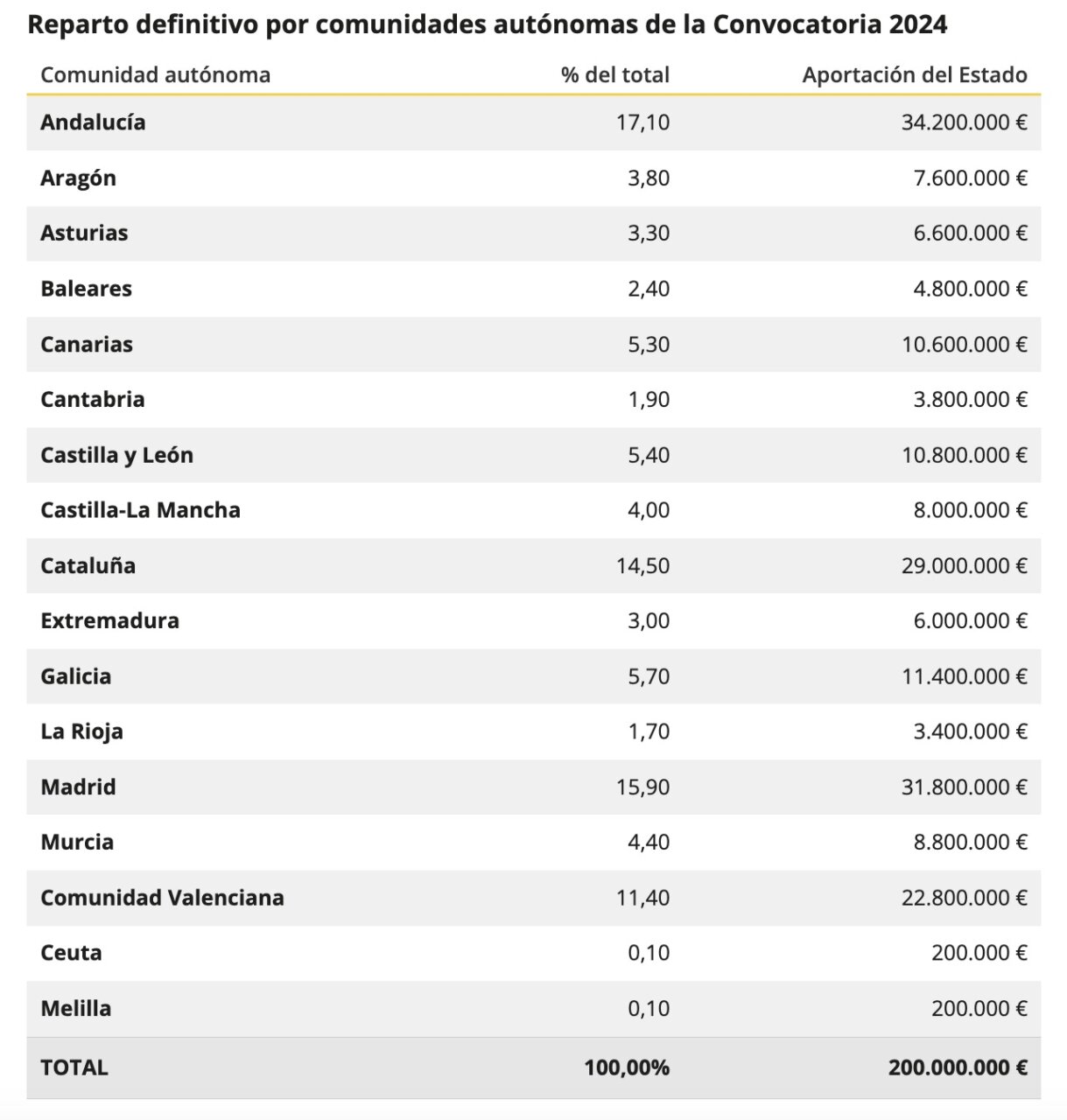Select the table title about Convocatoria 2024
The image size is (1067, 1120).
pos(487,24)
